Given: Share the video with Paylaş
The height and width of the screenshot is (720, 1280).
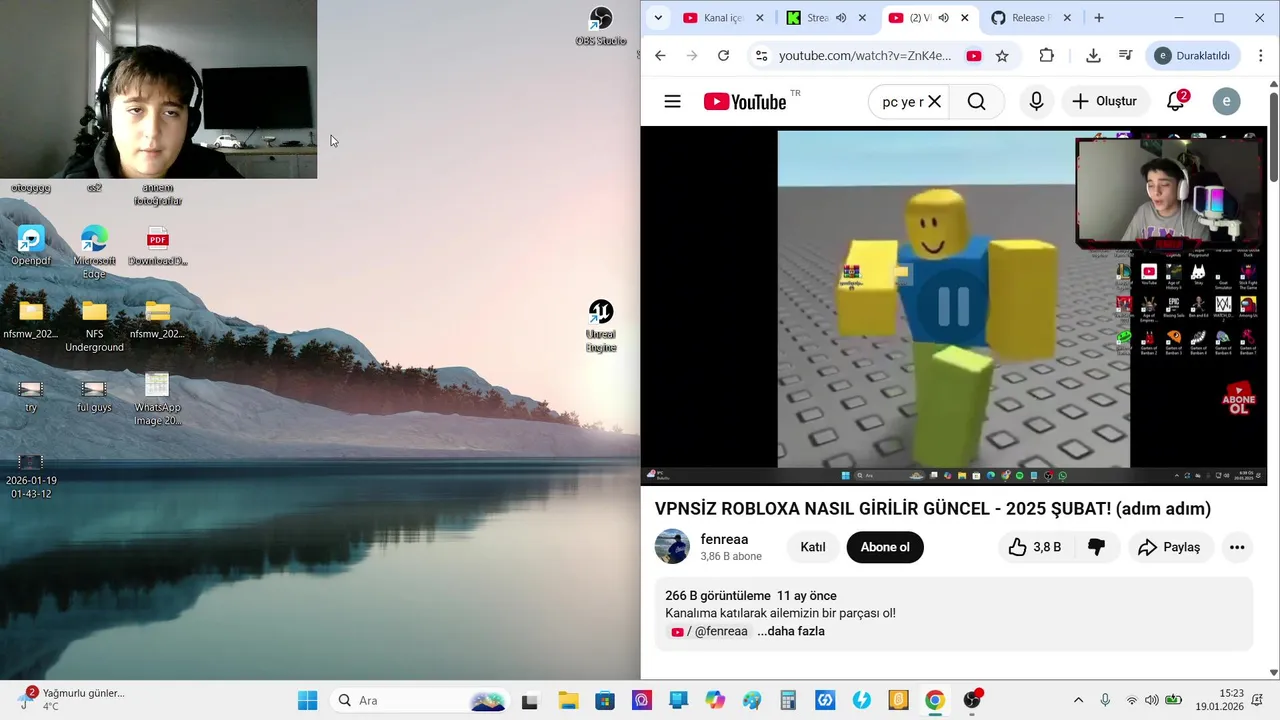Looking at the screenshot, I should click(1170, 547).
